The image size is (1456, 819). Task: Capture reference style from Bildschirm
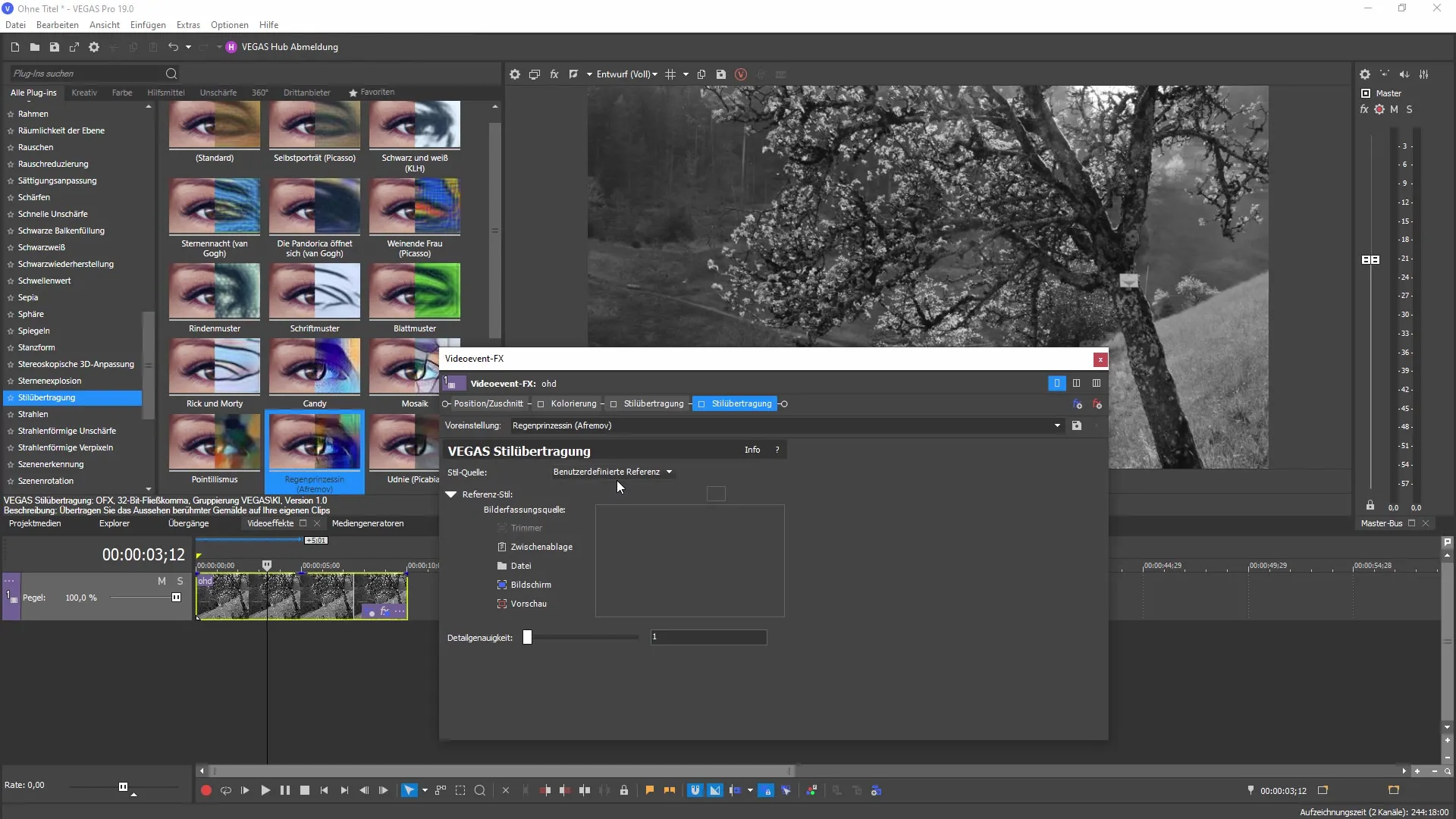[524, 585]
